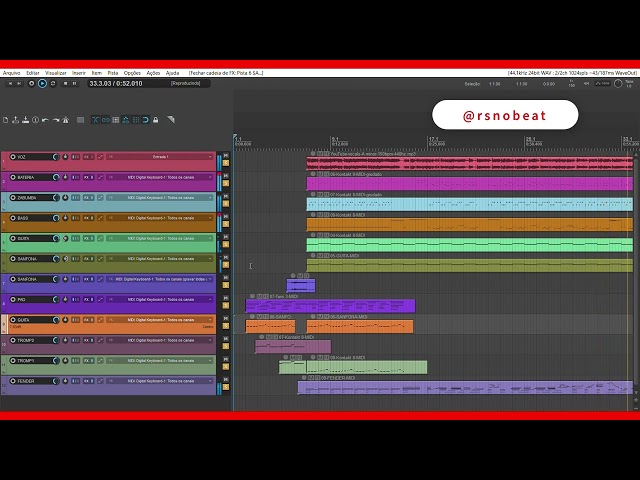Mute the TROMP1 track
The height and width of the screenshot is (480, 640).
click(226, 359)
